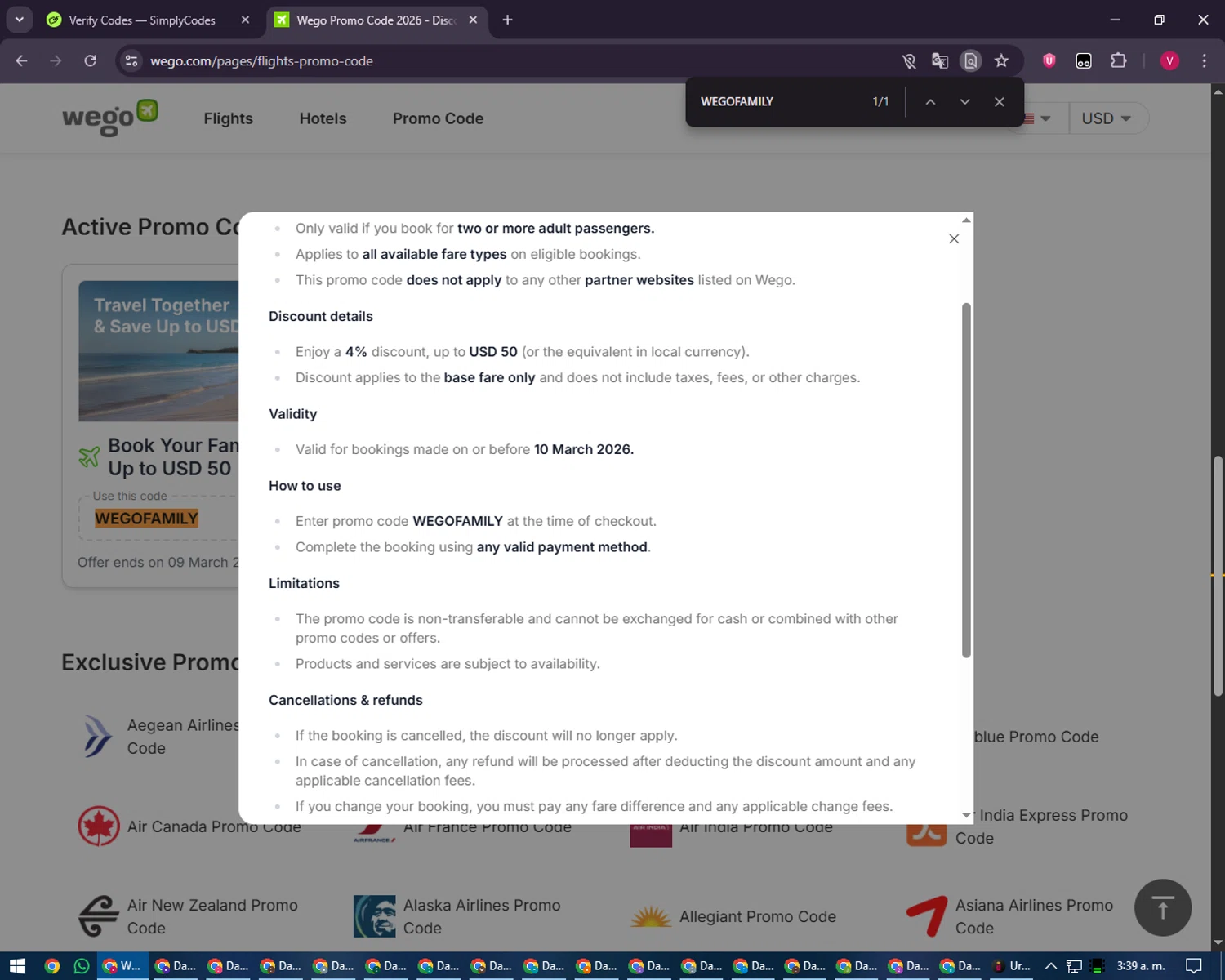Click the Asiana Airlines red logo

(x=927, y=915)
